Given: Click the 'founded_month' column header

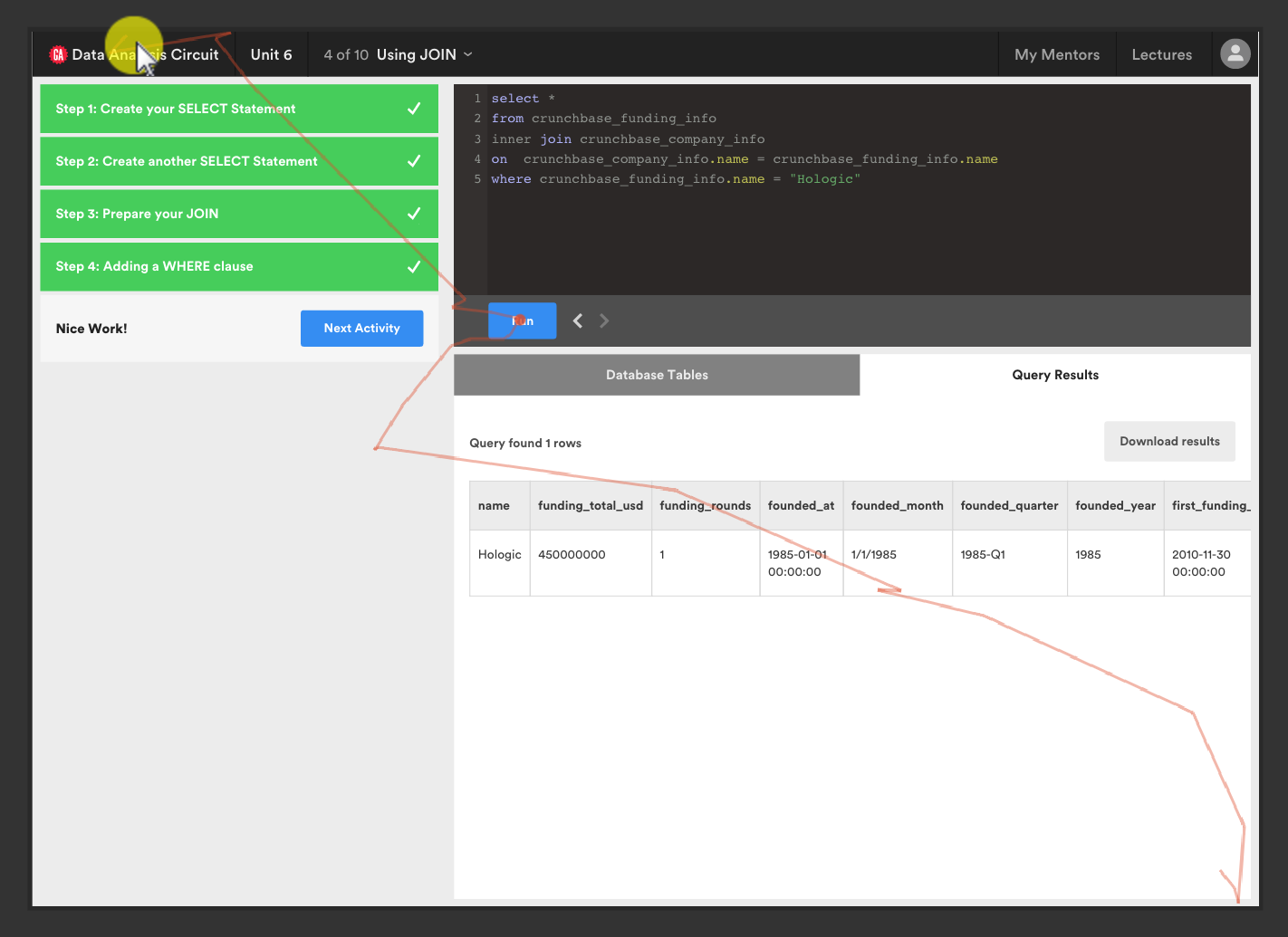Looking at the screenshot, I should (897, 505).
